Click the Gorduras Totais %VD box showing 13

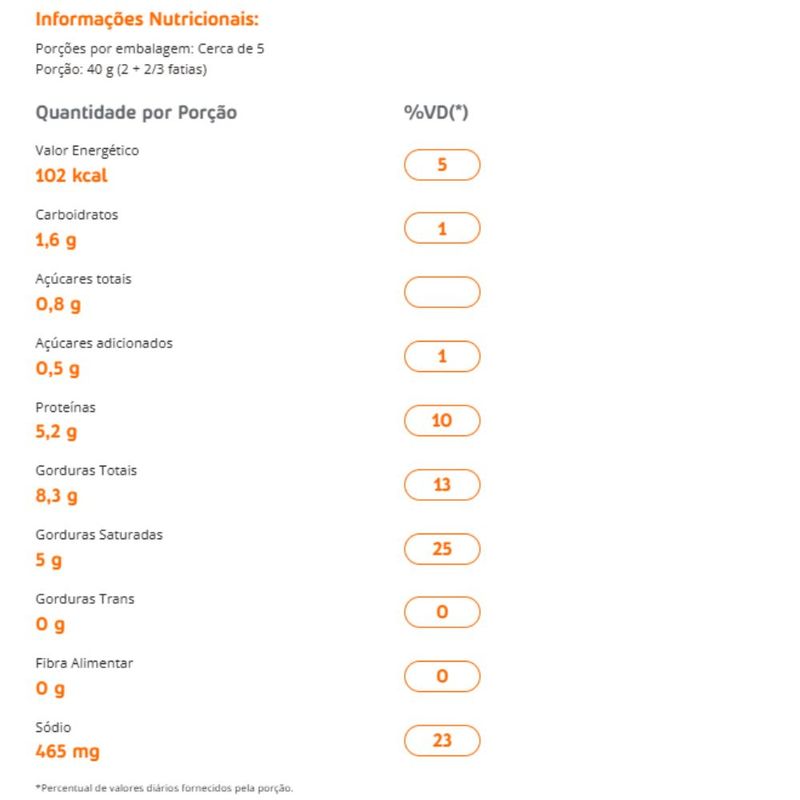tap(442, 485)
